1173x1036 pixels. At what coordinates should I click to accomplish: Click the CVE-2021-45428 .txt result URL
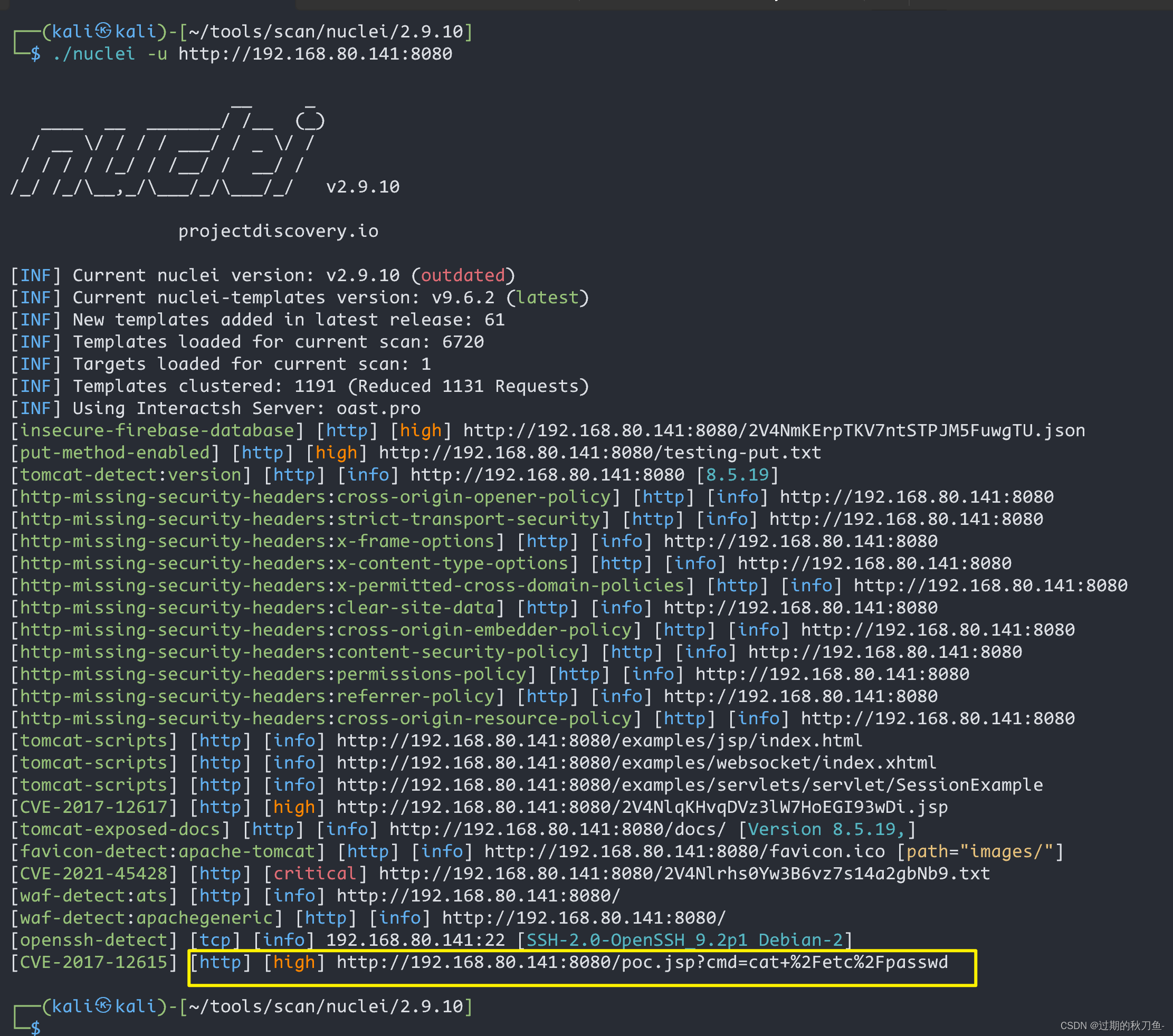(684, 874)
